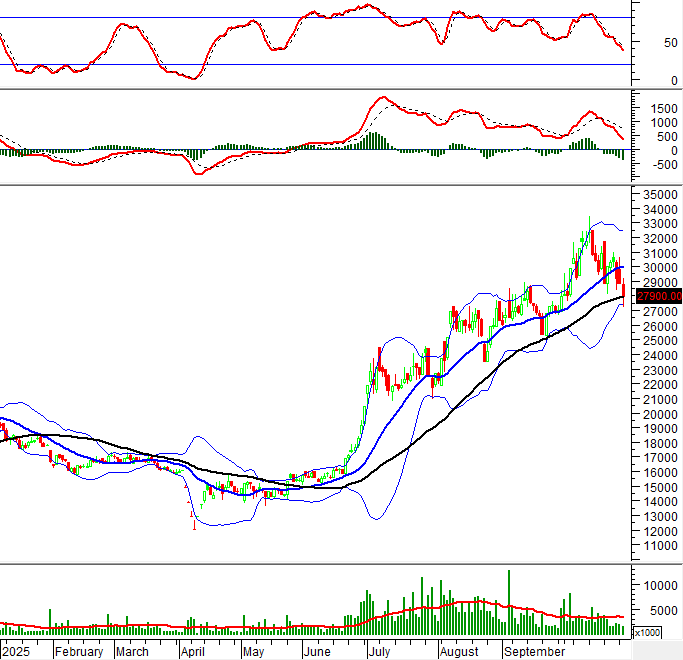Image resolution: width=683 pixels, height=660 pixels.
Task: Click the tallest volume bar in September
Action: coord(509,602)
